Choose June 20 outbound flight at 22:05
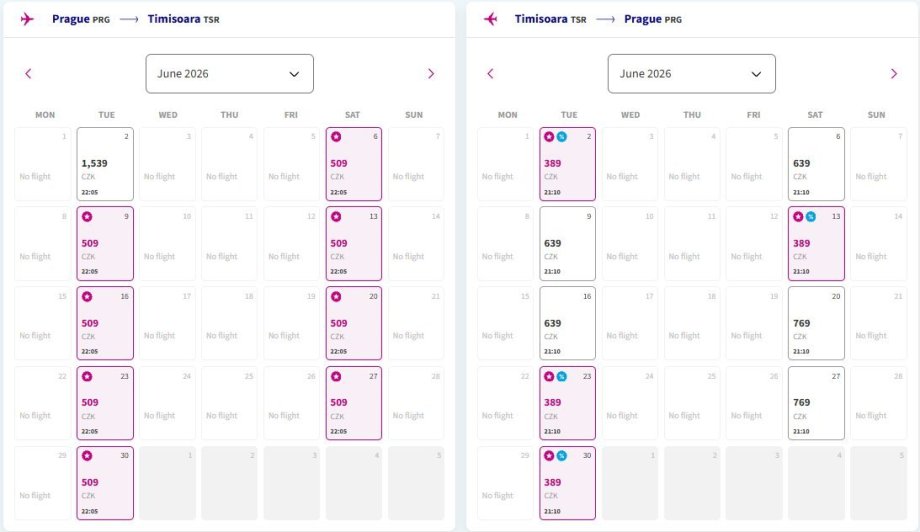 pos(353,324)
